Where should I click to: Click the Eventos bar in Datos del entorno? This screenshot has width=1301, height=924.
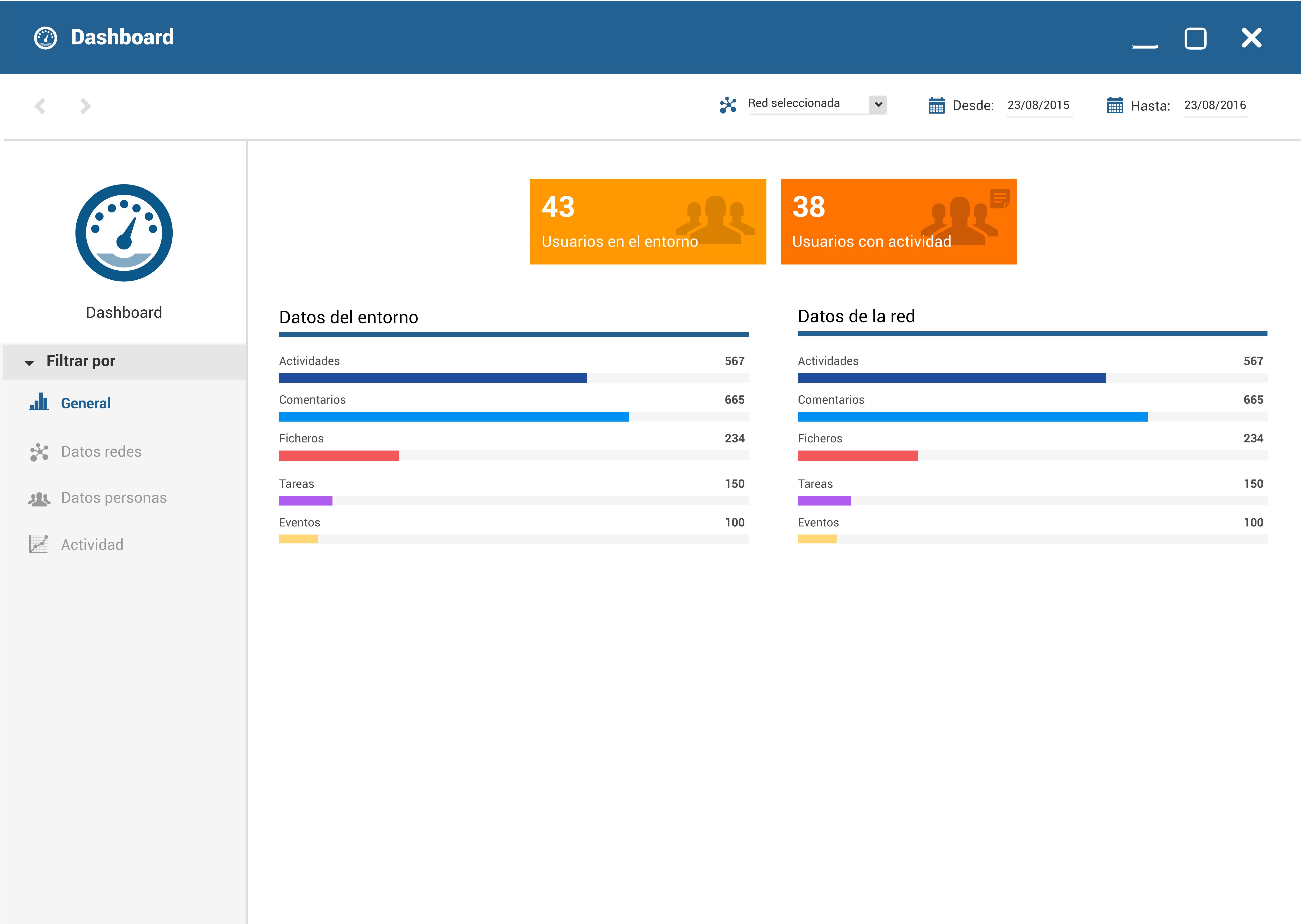(514, 539)
